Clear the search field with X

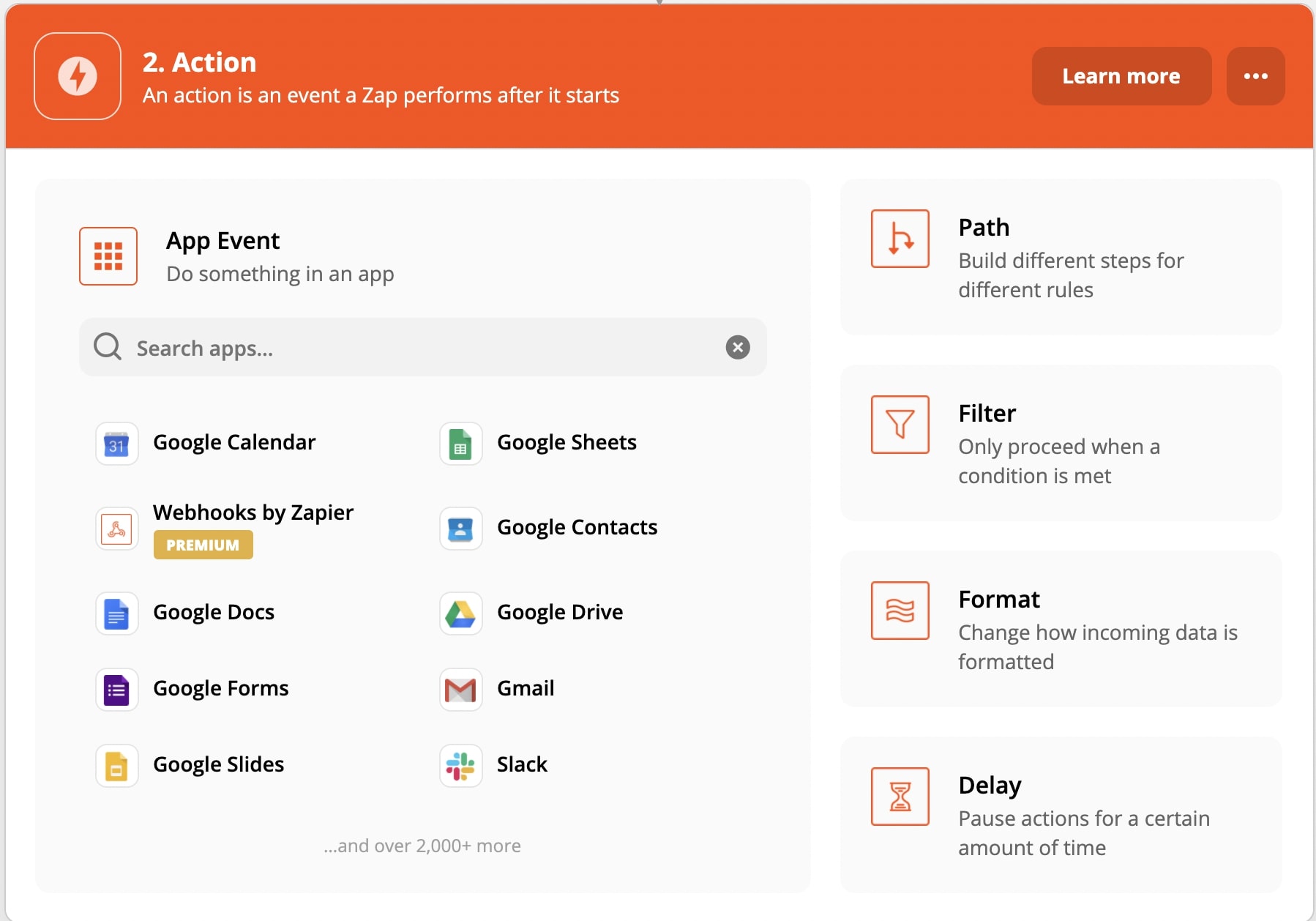(738, 347)
